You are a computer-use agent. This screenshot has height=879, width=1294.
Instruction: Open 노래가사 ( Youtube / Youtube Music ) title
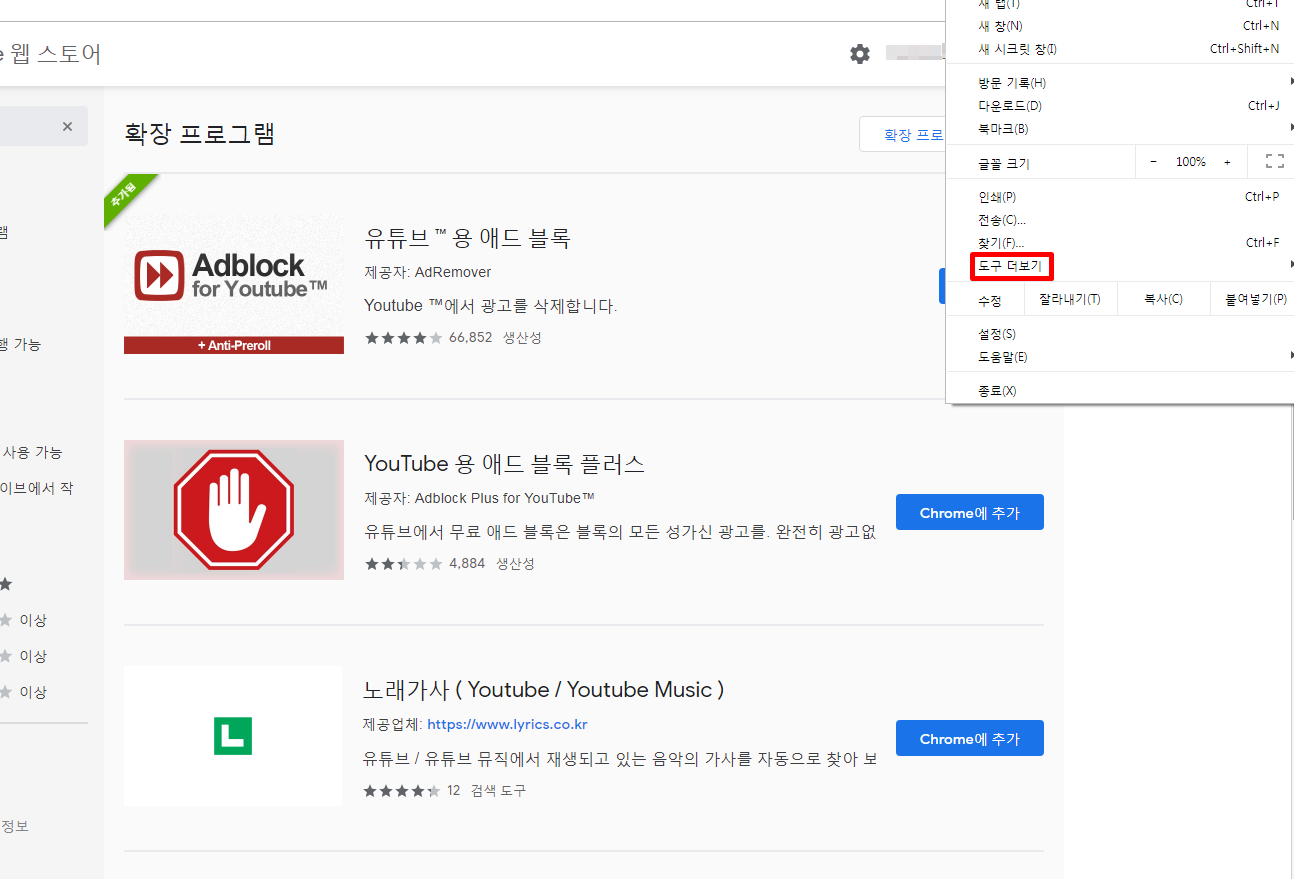544,690
